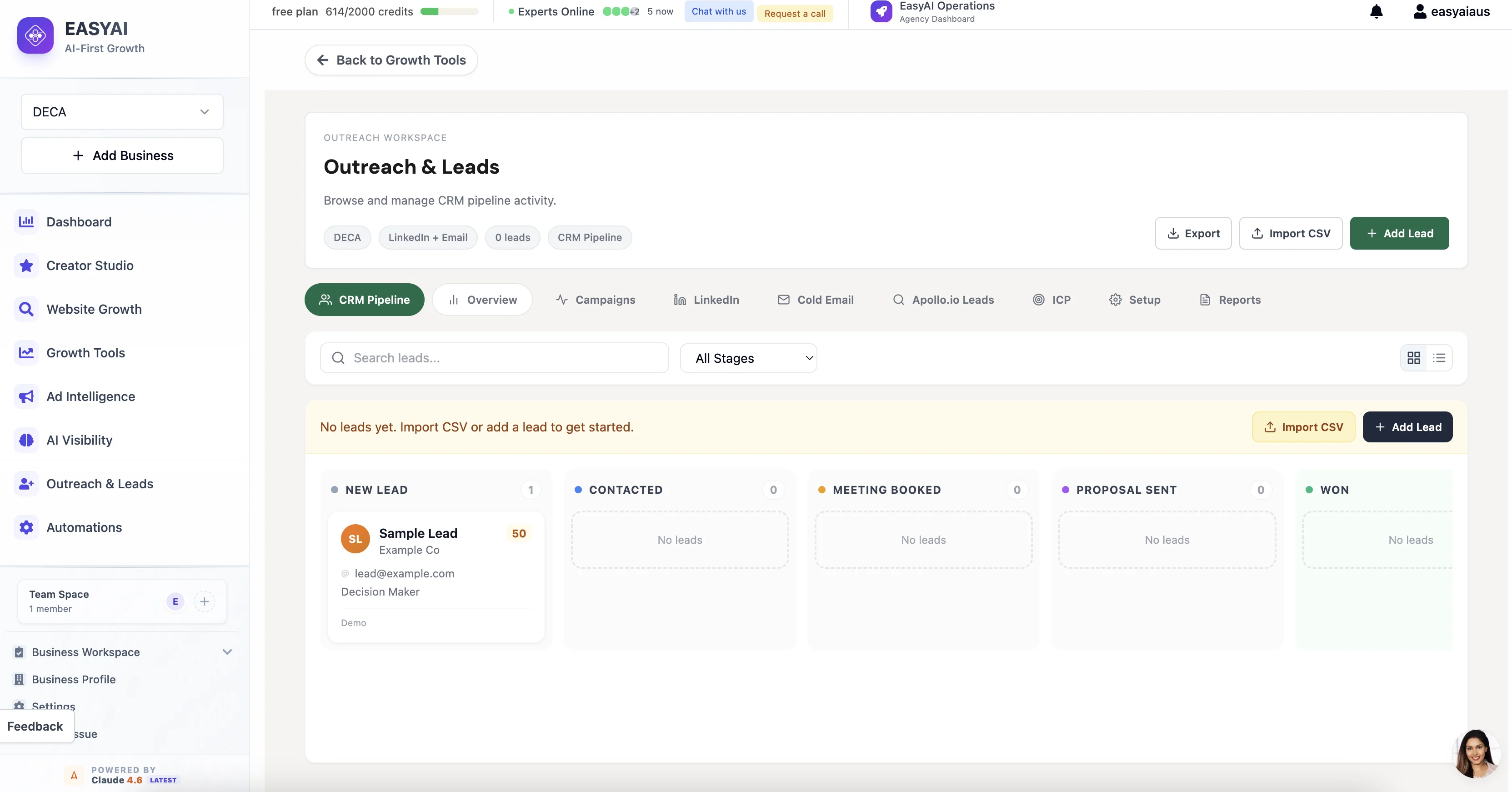1512x792 pixels.
Task: Switch to list view for leads
Action: click(1440, 357)
